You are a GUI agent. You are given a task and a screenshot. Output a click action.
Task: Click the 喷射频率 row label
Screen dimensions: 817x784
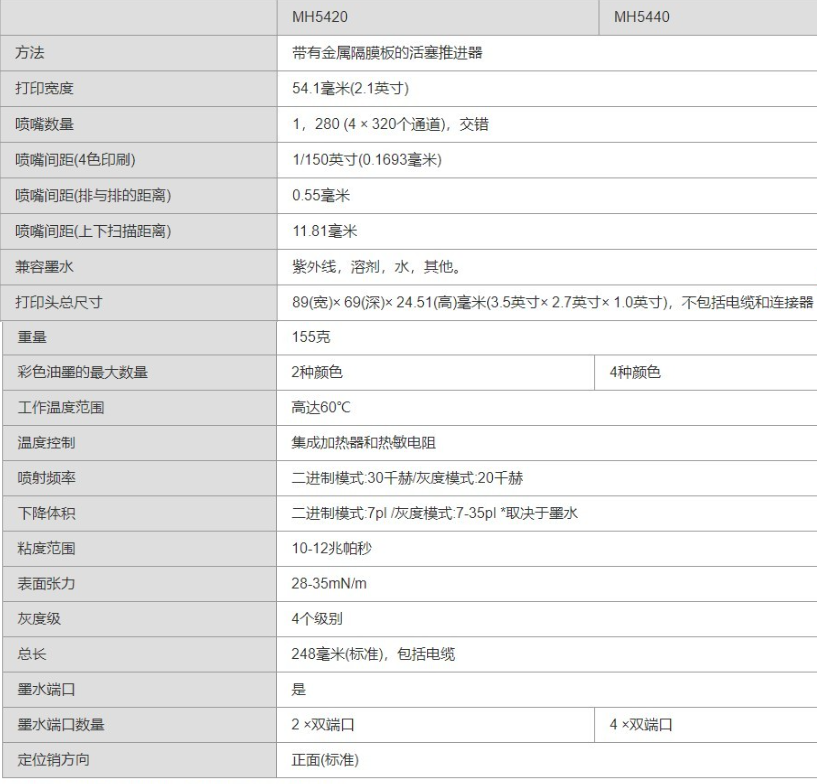coord(46,478)
